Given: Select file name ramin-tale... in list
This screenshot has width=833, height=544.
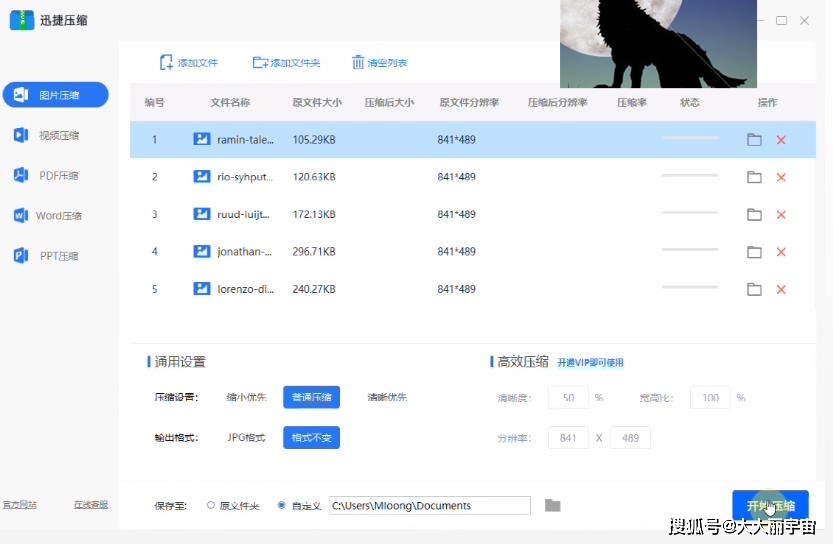Looking at the screenshot, I should tap(245, 140).
